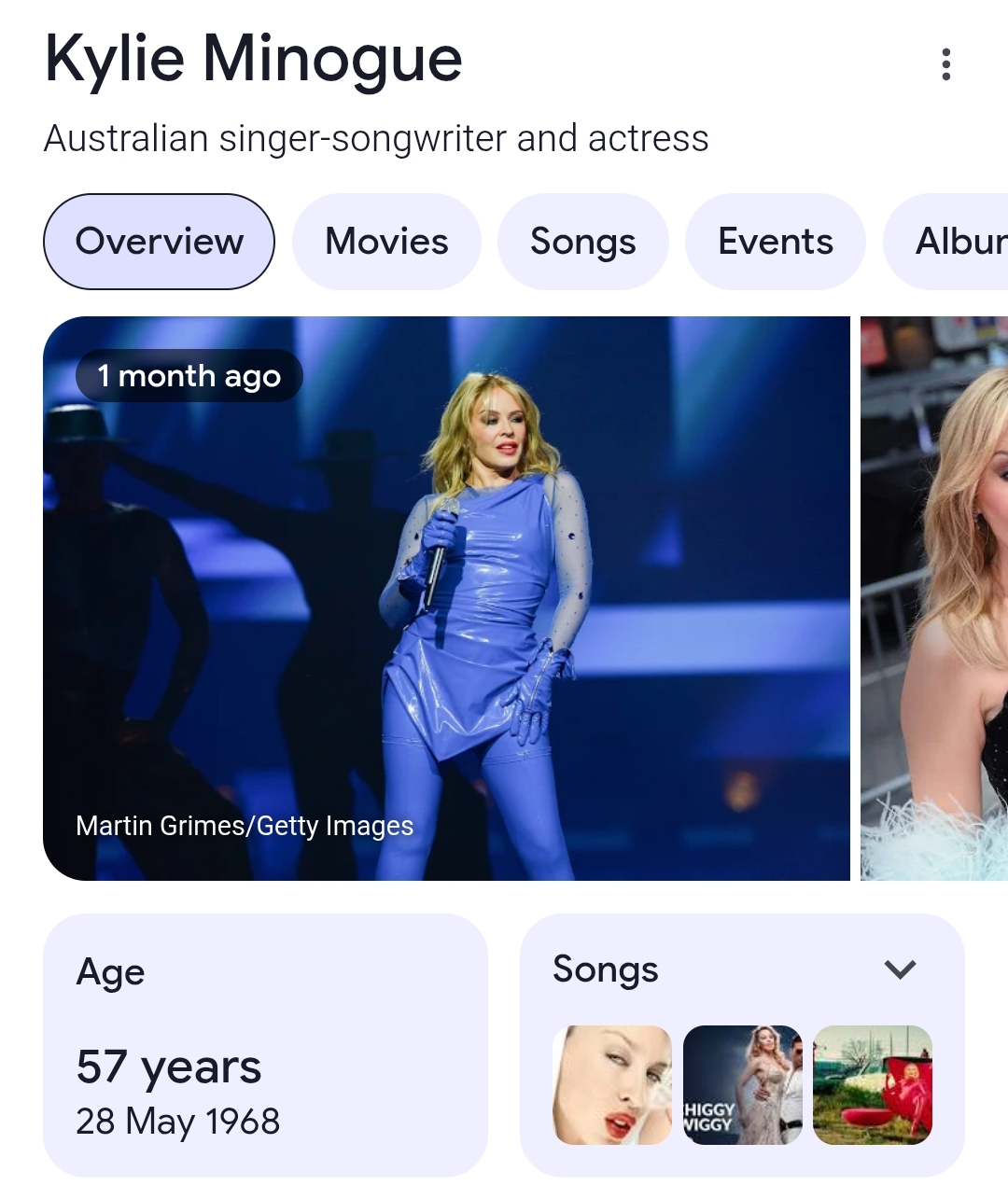
Task: Switch to the Songs tab
Action: click(x=583, y=242)
